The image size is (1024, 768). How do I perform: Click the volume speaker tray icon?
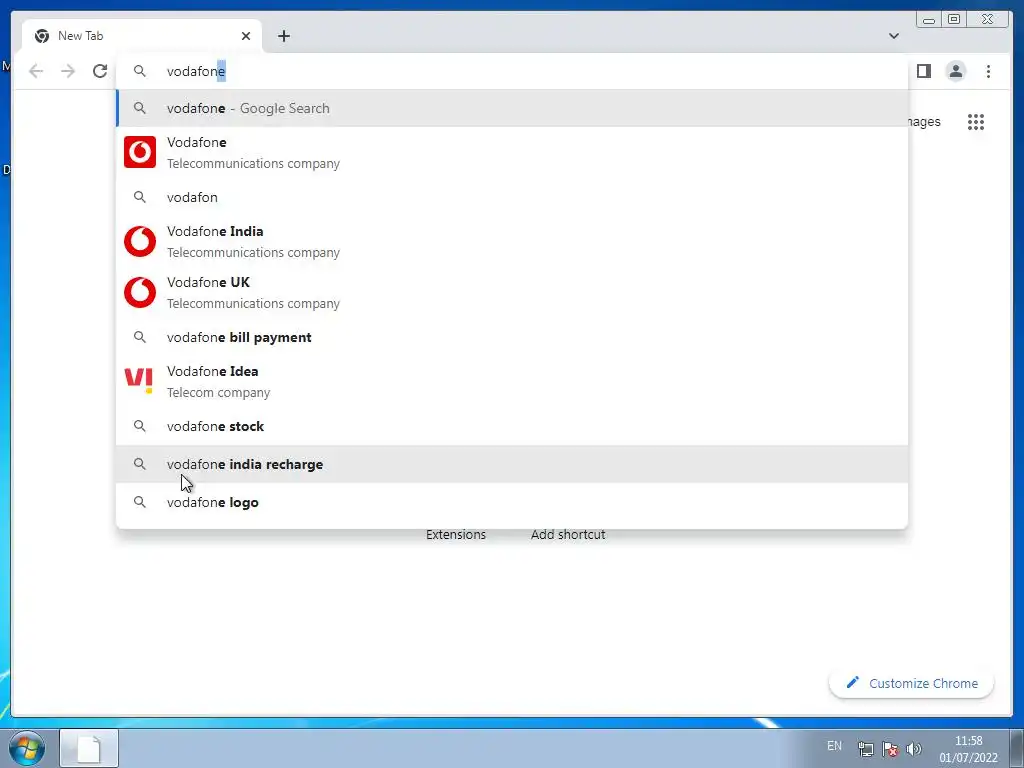tap(914, 749)
